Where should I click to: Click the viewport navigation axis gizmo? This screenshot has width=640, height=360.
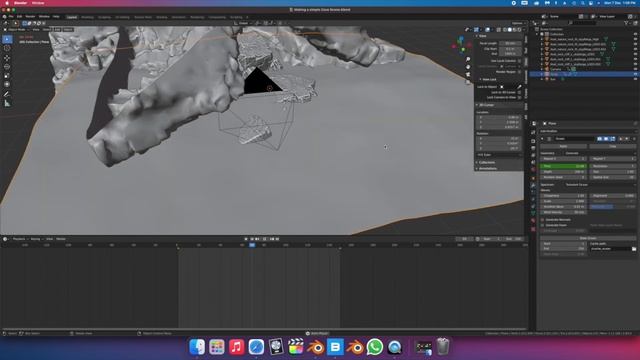coord(461,44)
